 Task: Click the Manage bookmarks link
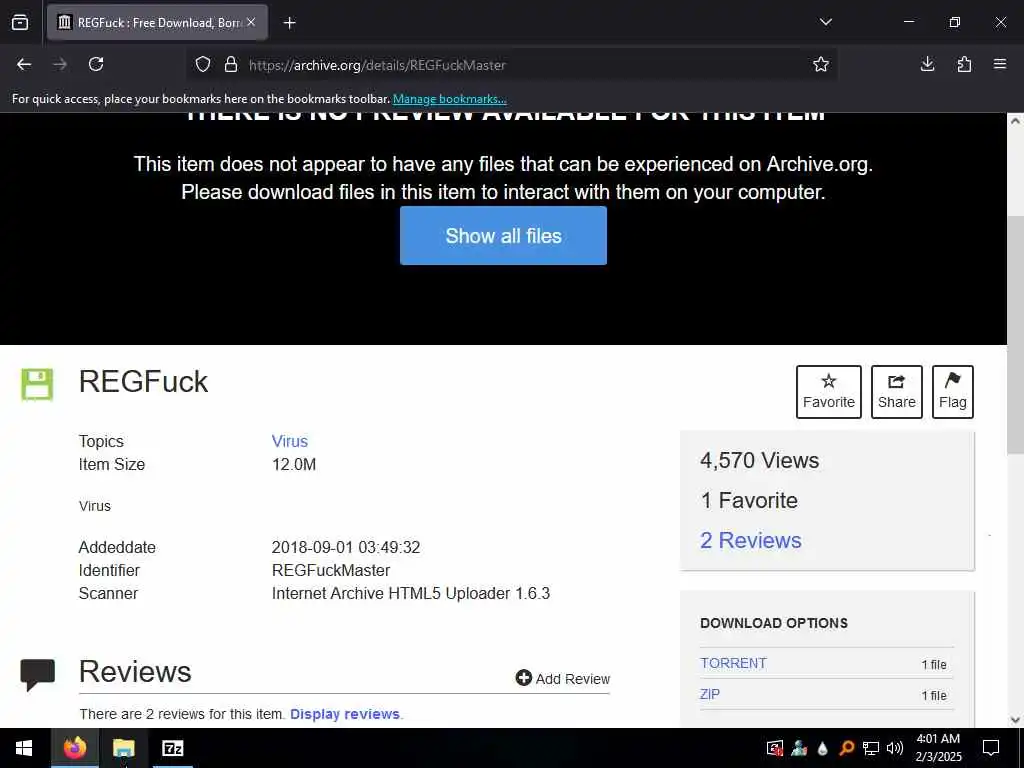coord(449,99)
